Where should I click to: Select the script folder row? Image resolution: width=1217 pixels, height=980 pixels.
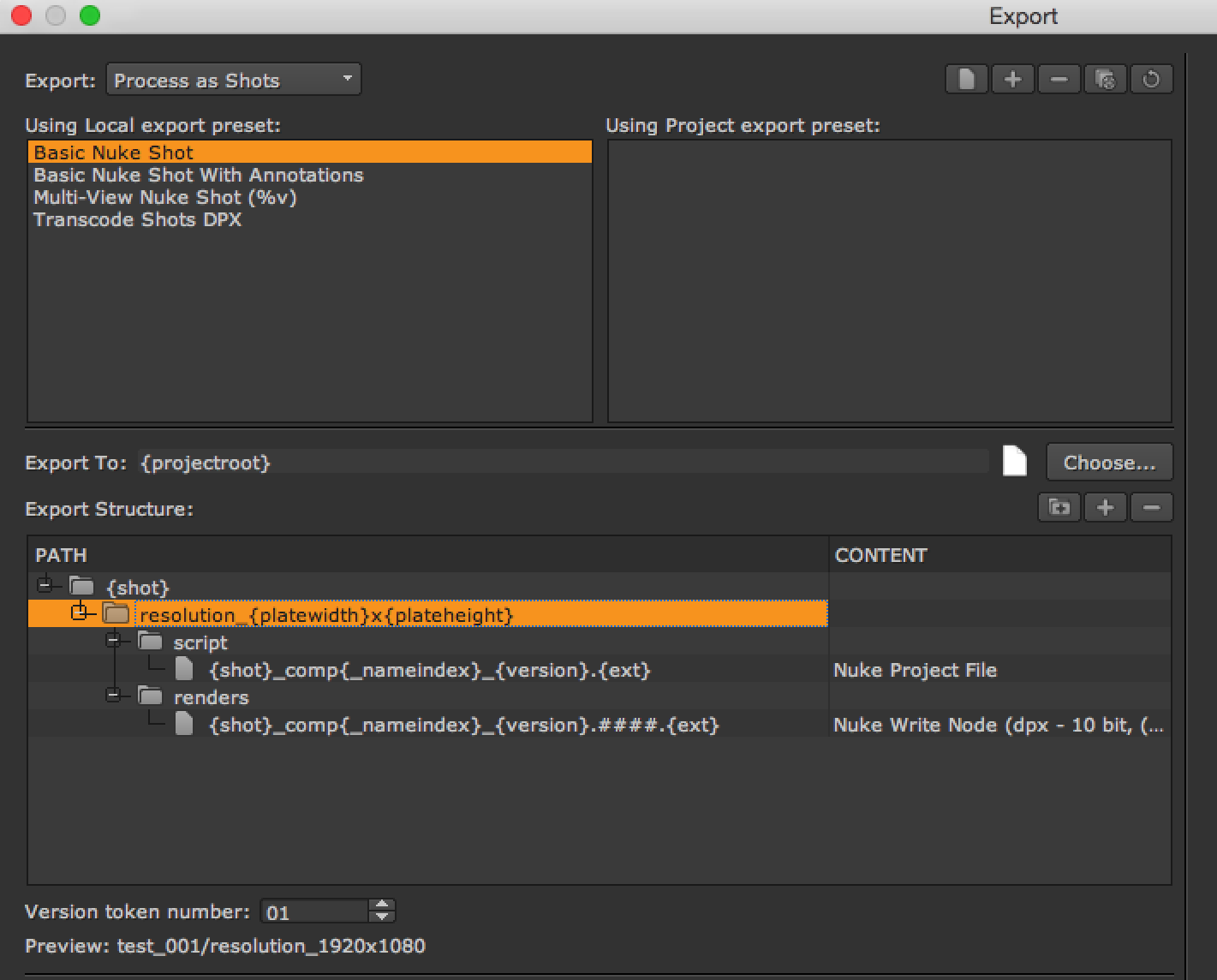428,642
